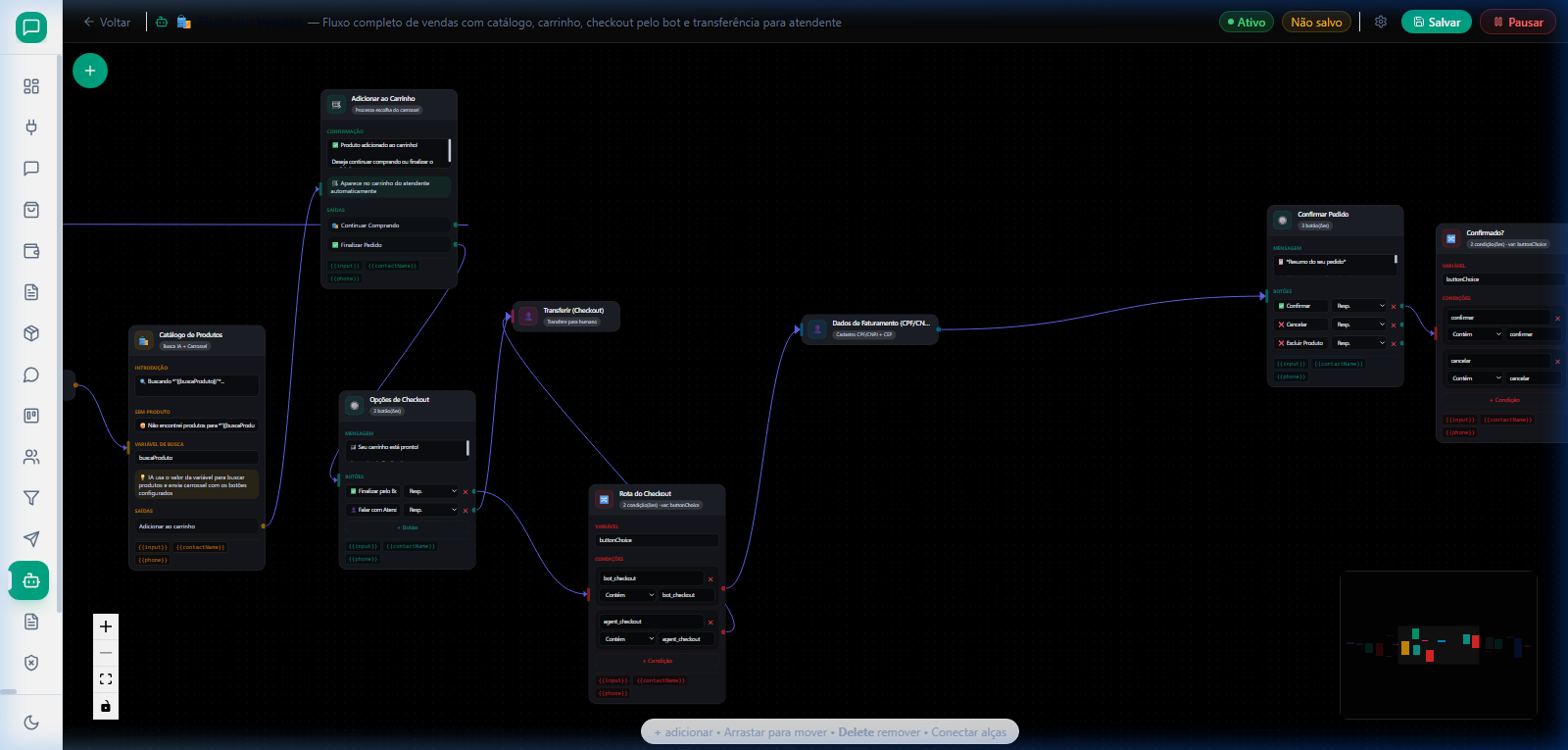Click the green plus add-node button
The width and height of the screenshot is (1568, 750).
tap(90, 71)
